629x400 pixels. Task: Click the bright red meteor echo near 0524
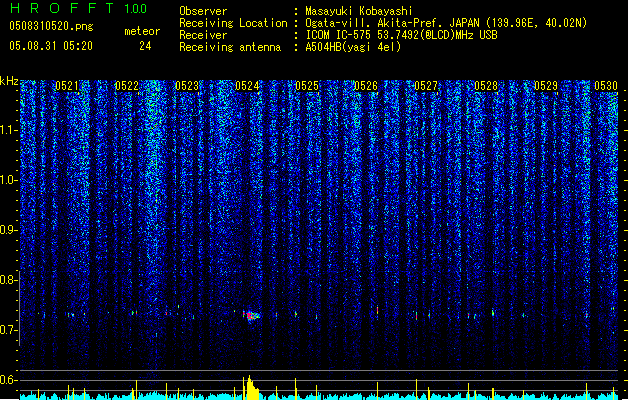(251, 316)
